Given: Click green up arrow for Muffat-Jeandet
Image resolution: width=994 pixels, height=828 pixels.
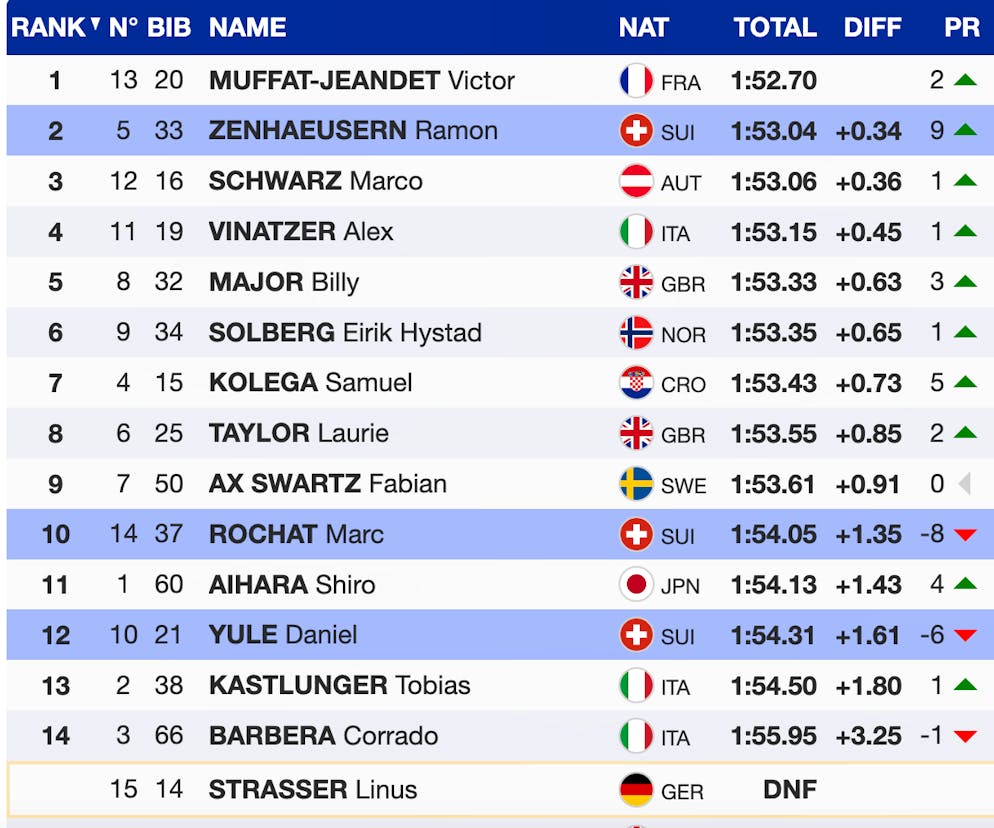Looking at the screenshot, I should (964, 80).
